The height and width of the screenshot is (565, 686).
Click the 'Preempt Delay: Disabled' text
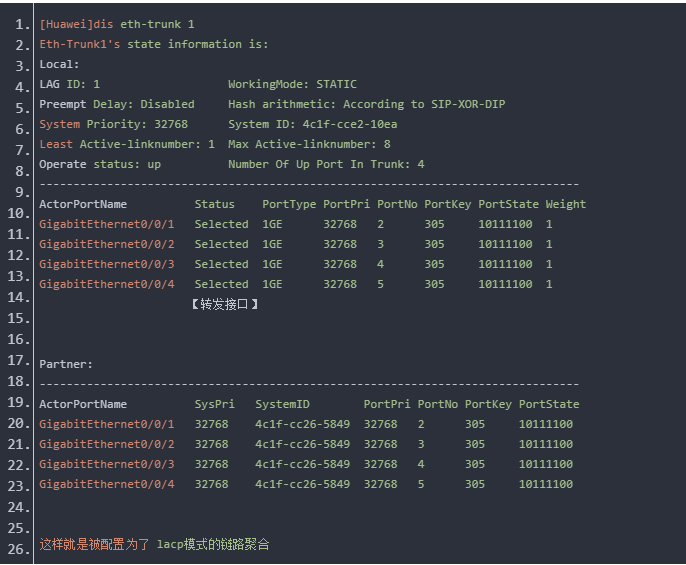tap(116, 104)
